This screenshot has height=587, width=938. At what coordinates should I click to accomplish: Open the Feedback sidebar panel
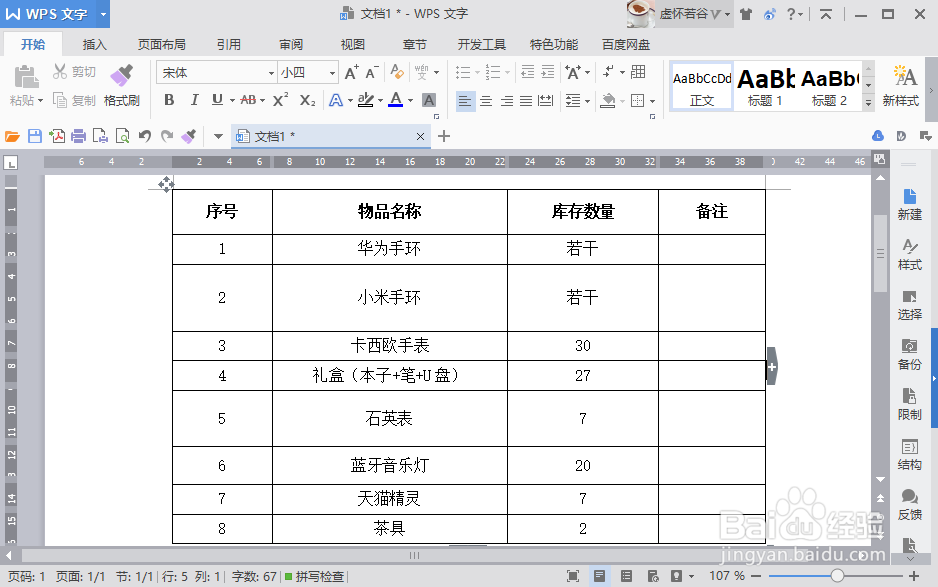[x=909, y=505]
